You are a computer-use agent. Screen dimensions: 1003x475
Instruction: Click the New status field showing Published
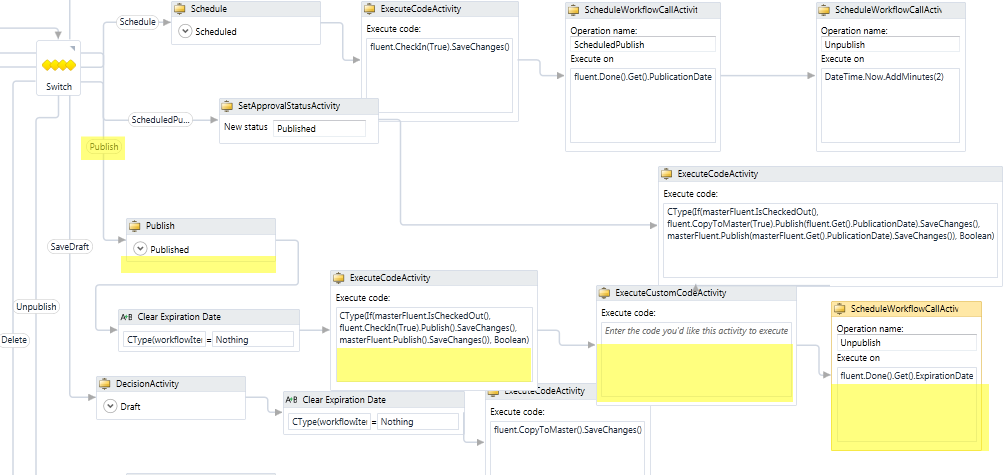(319, 128)
